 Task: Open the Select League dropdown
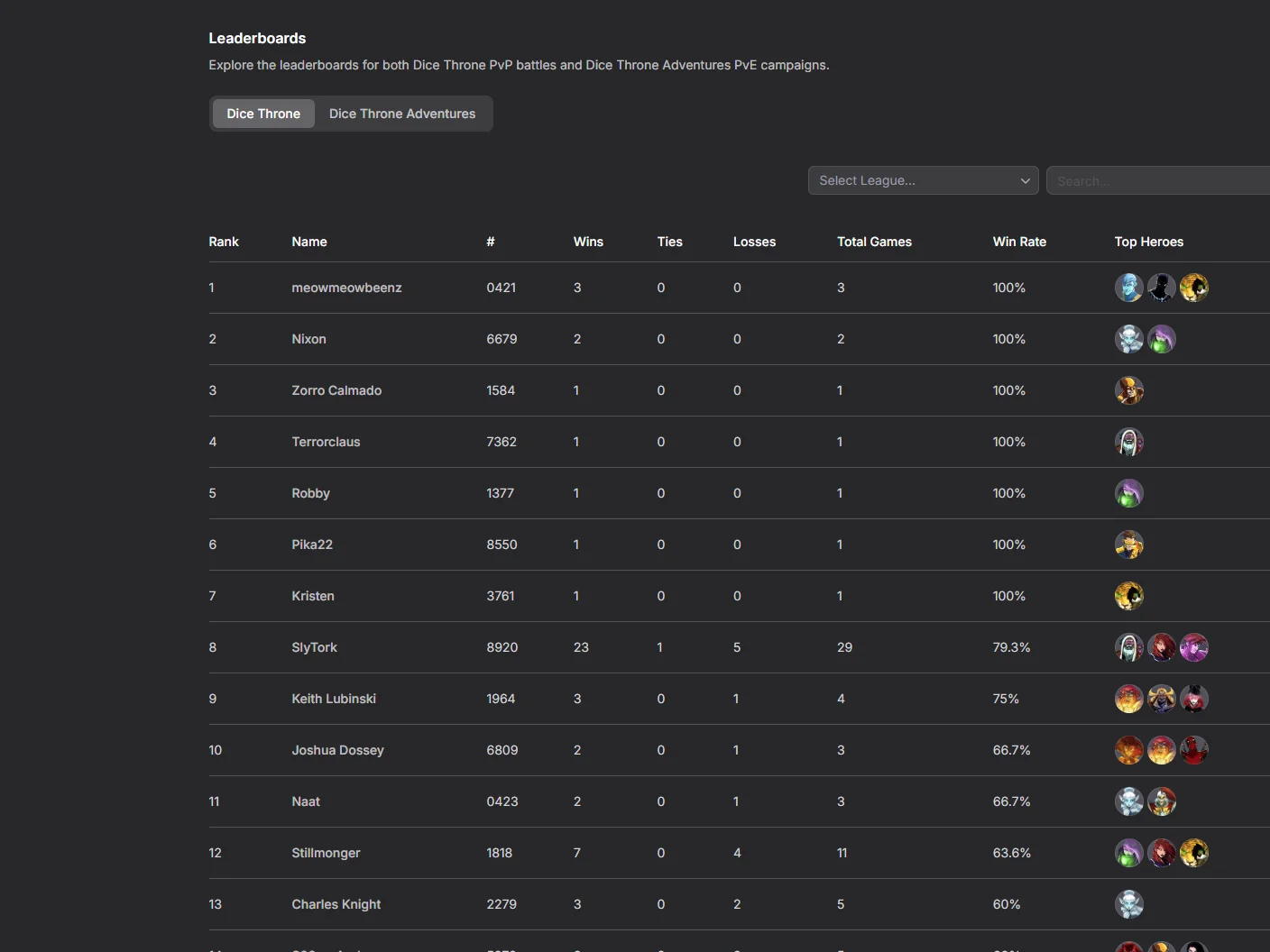(924, 180)
